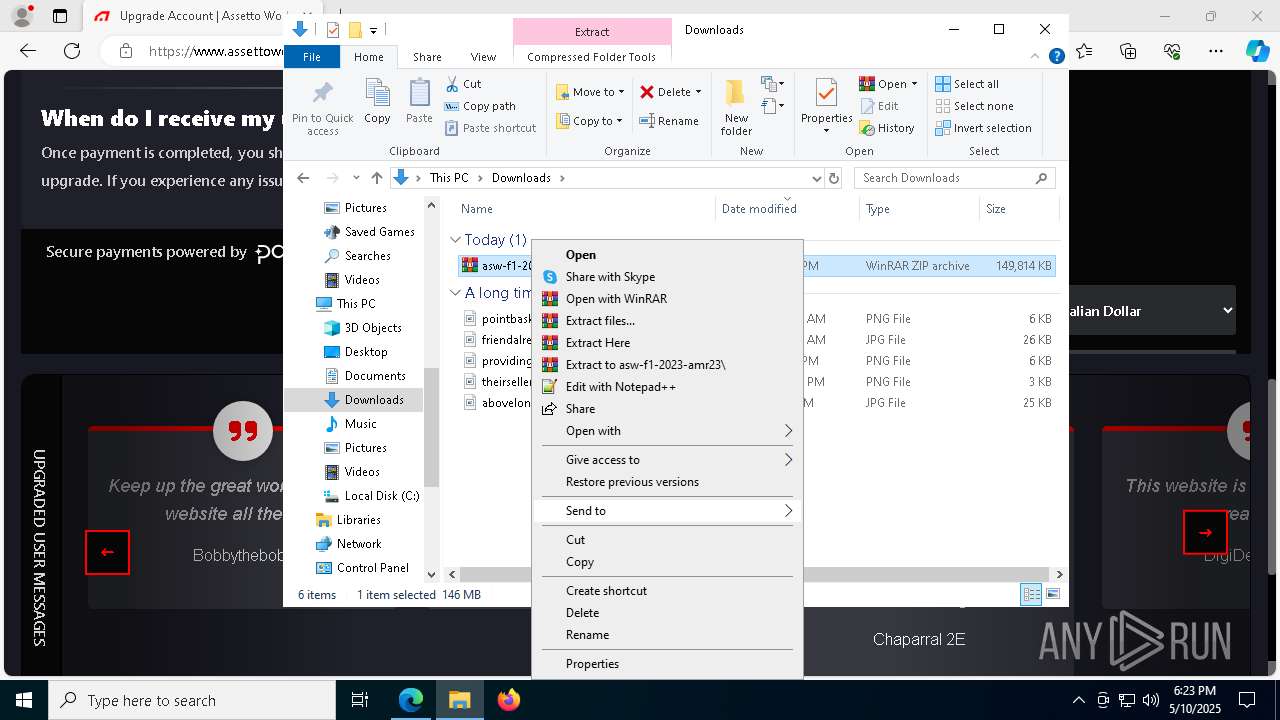Open Microsoft Edge from the taskbar

(411, 700)
